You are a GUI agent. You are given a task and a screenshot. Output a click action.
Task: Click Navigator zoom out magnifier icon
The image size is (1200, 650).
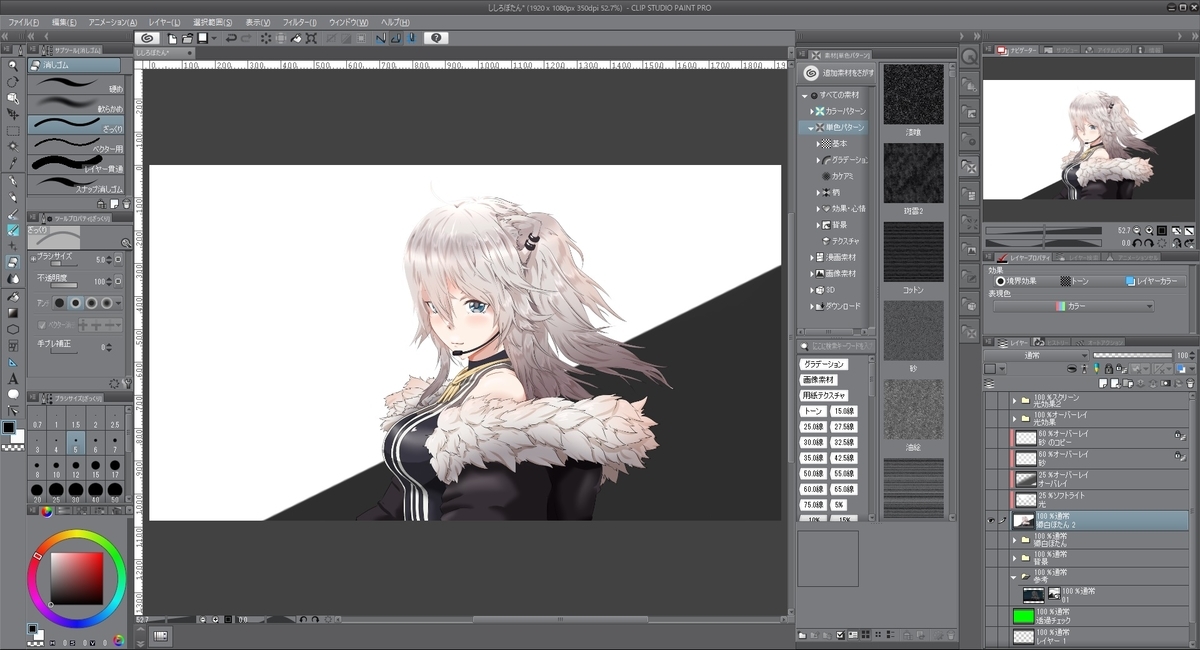point(1137,231)
